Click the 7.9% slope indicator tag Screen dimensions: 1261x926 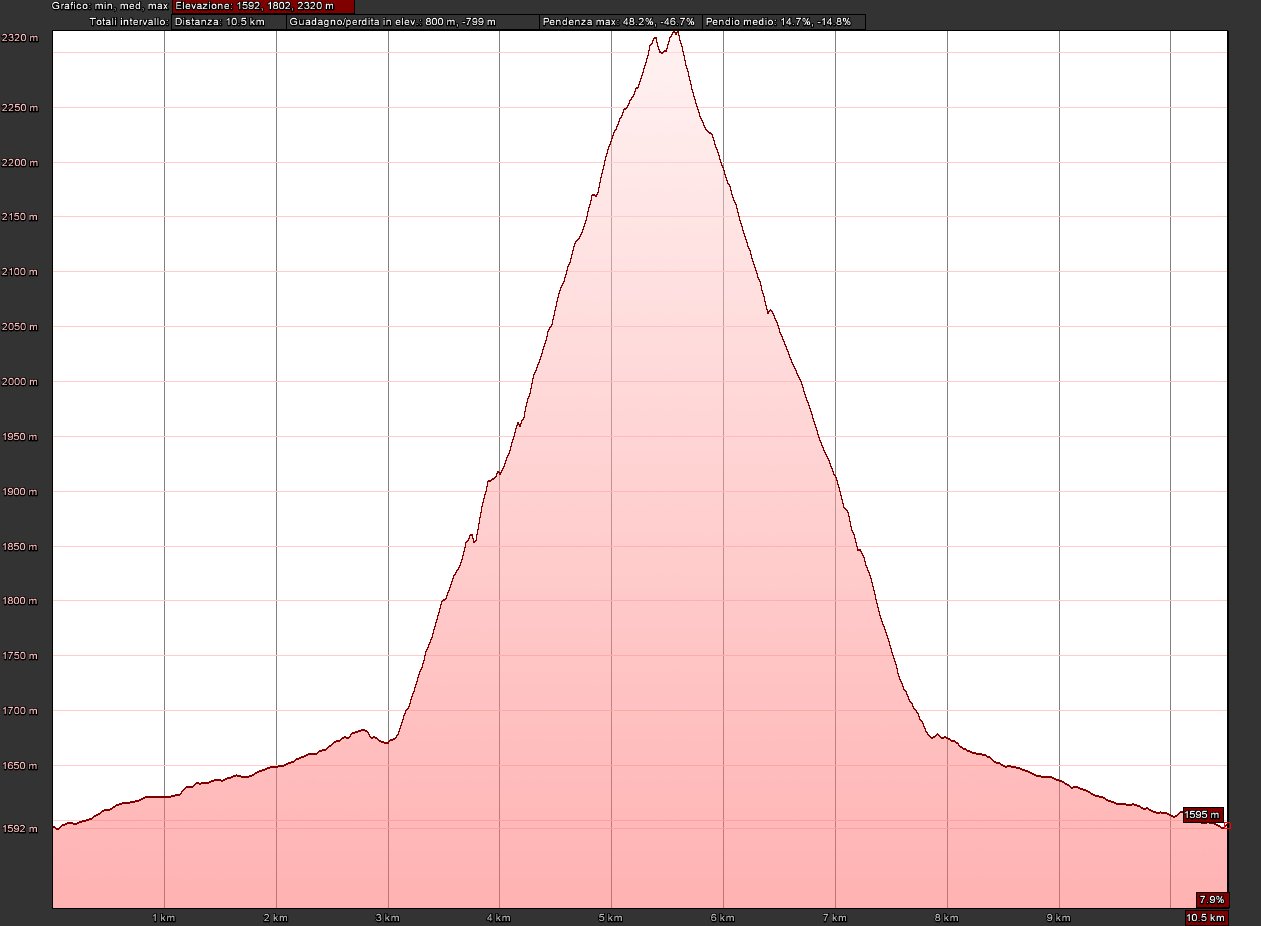coord(1211,899)
